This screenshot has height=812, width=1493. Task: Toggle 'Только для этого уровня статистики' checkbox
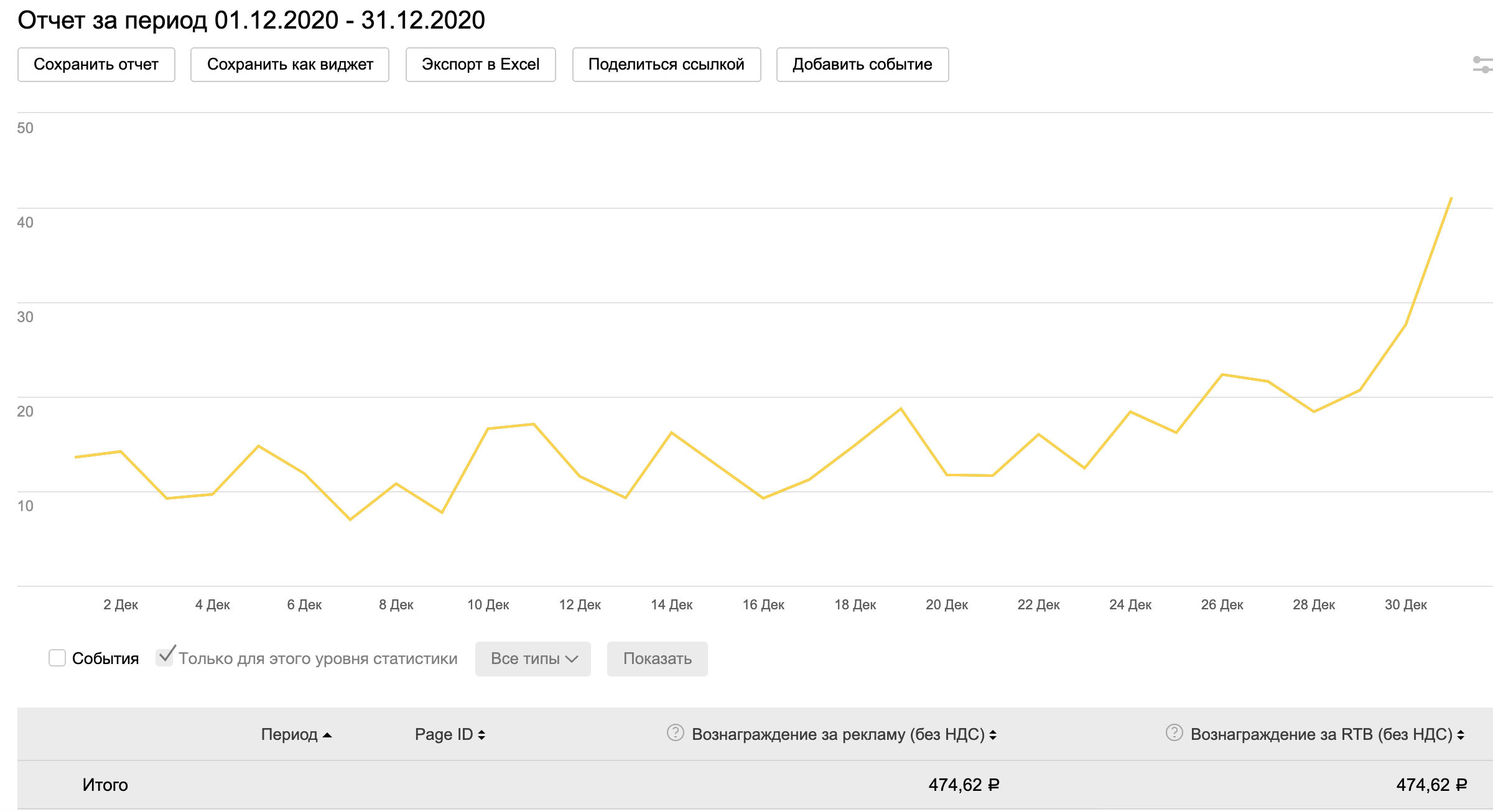[165, 657]
